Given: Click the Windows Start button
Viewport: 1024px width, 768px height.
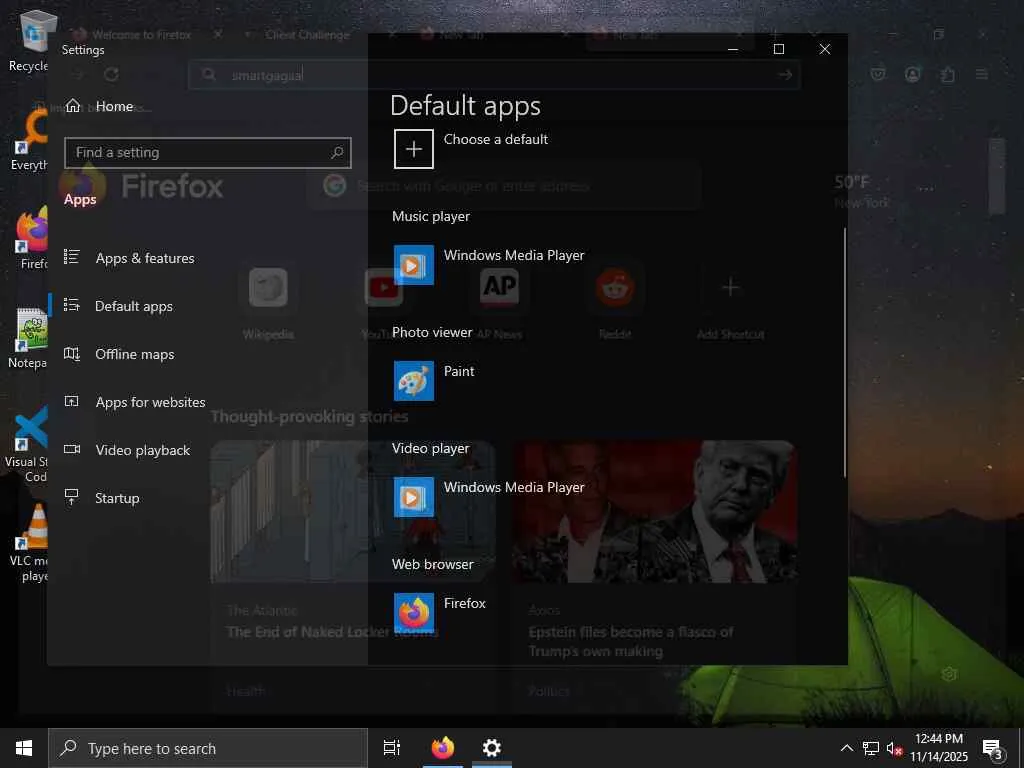Looking at the screenshot, I should (x=24, y=748).
